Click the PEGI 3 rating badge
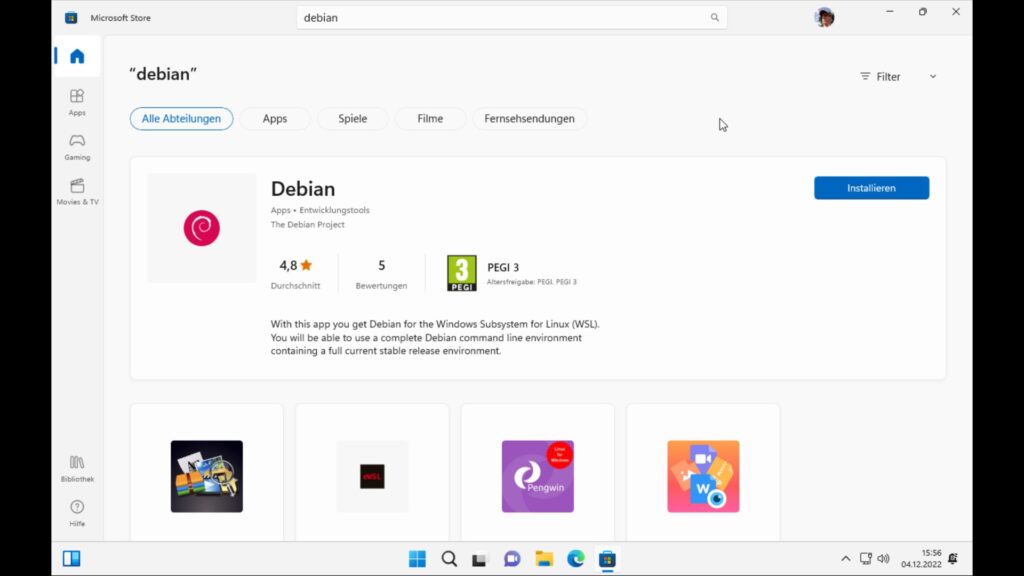 pyautogui.click(x=462, y=273)
